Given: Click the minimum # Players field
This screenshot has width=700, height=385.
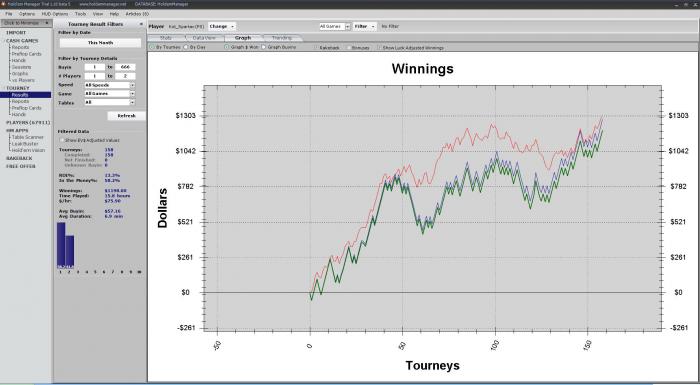Looking at the screenshot, I should click(95, 76).
